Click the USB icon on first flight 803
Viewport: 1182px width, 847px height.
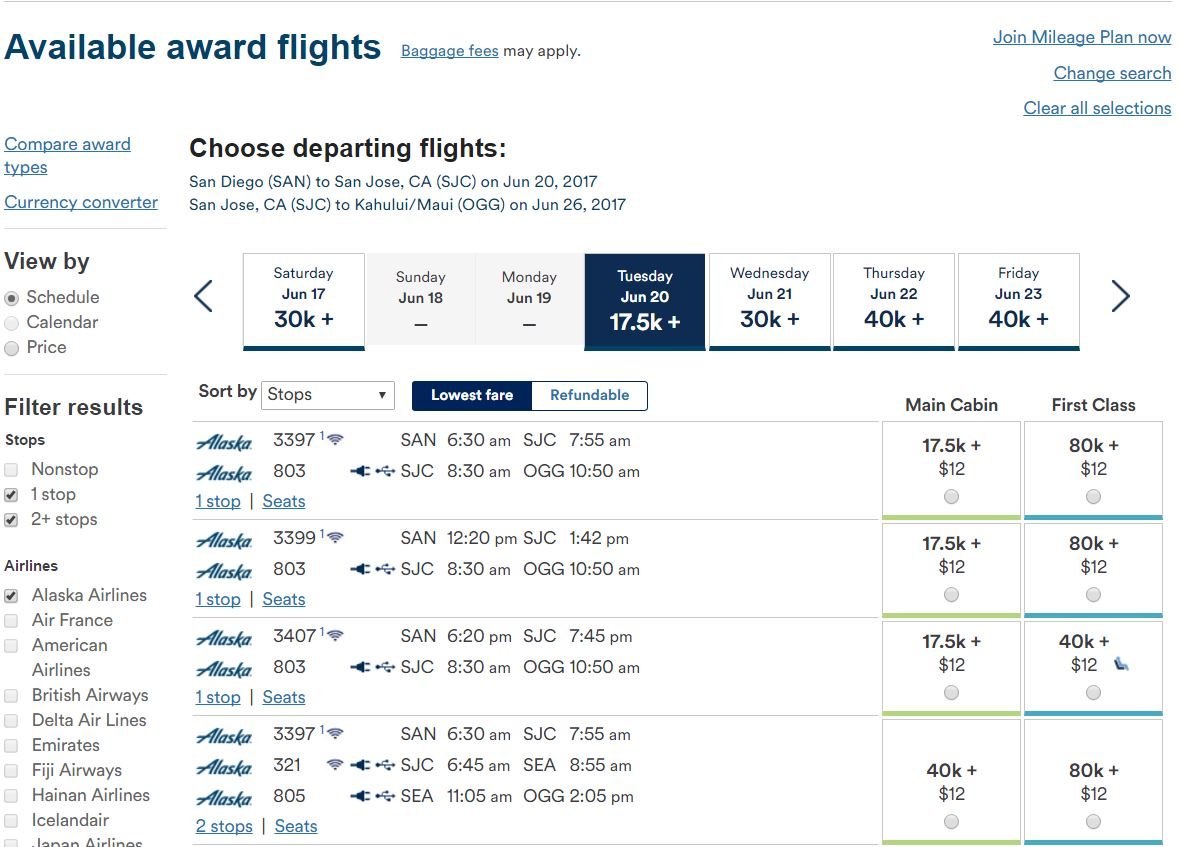point(385,471)
